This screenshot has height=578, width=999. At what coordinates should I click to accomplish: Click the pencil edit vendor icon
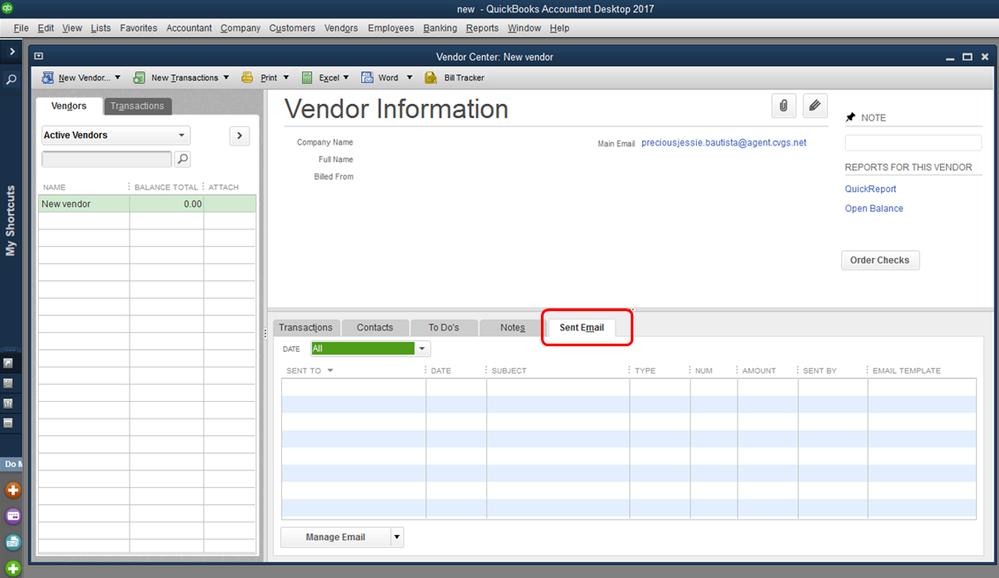(x=815, y=106)
